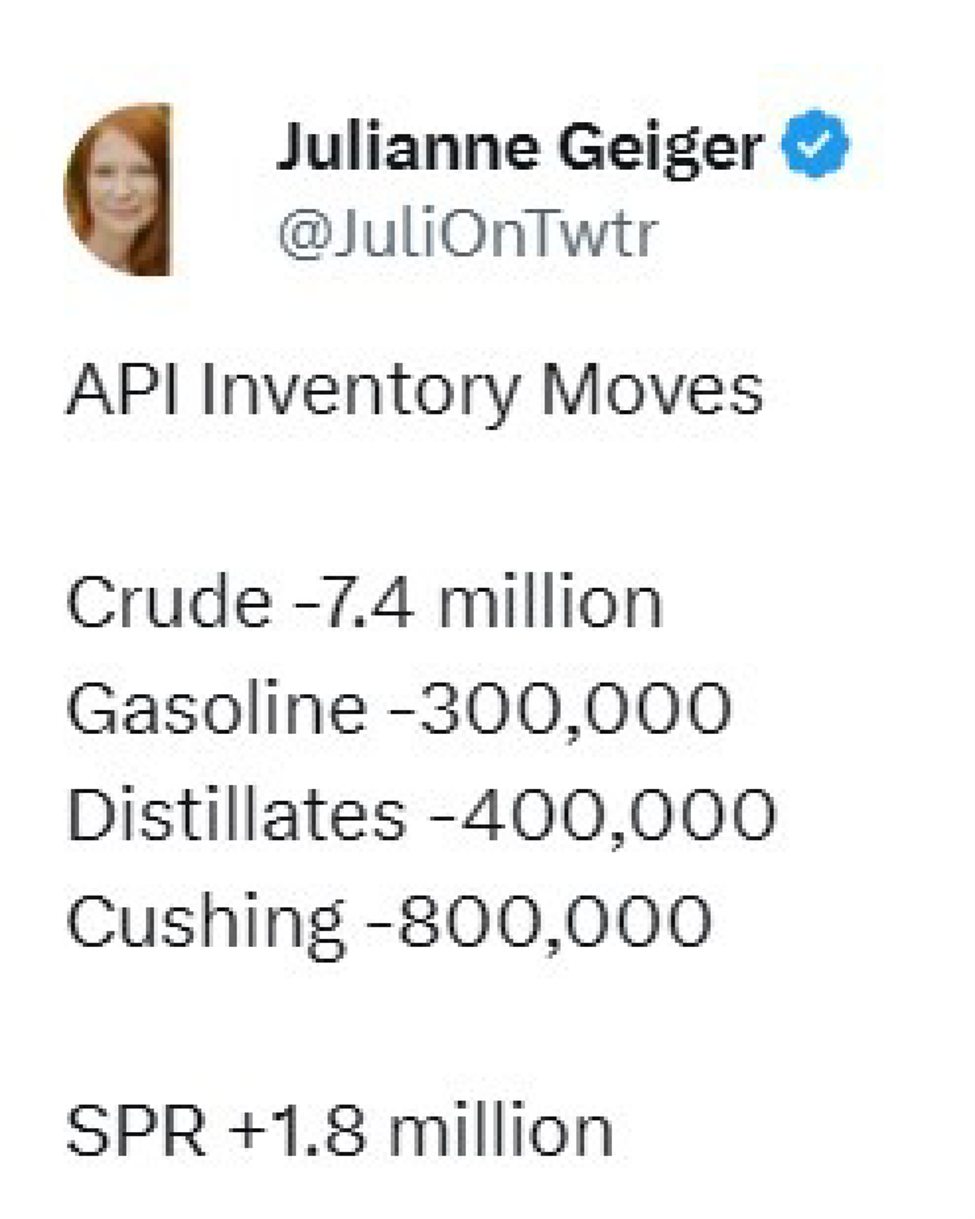Click the "-300,000" gasoline figure
Image resolution: width=975 pixels, height=1219 pixels.
tap(558, 709)
